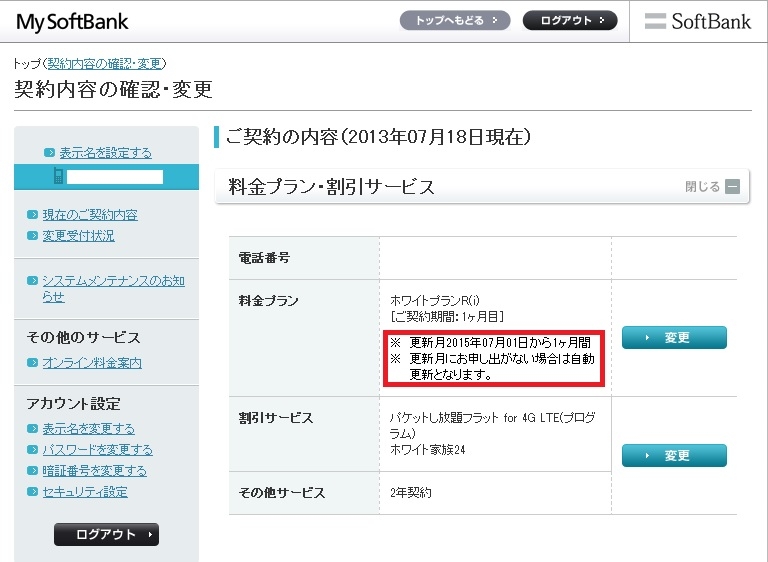Image resolution: width=768 pixels, height=562 pixels.
Task: Open the システムメンテナンスのお知らせ link
Action: pos(113,289)
